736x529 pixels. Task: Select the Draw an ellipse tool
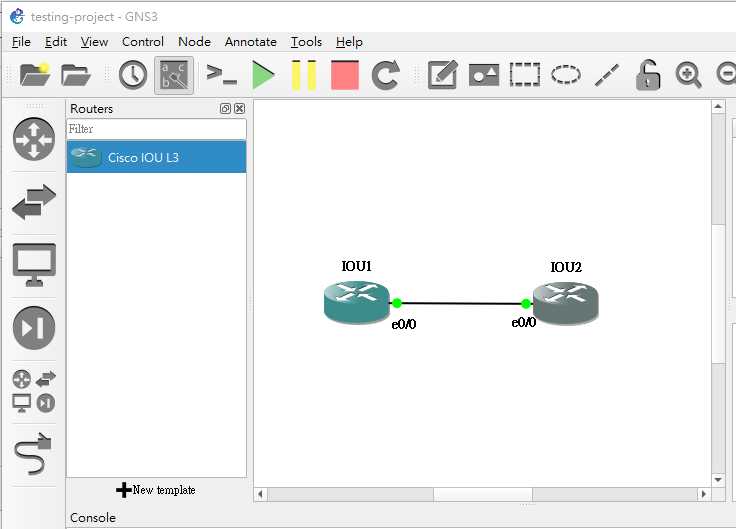tap(566, 75)
